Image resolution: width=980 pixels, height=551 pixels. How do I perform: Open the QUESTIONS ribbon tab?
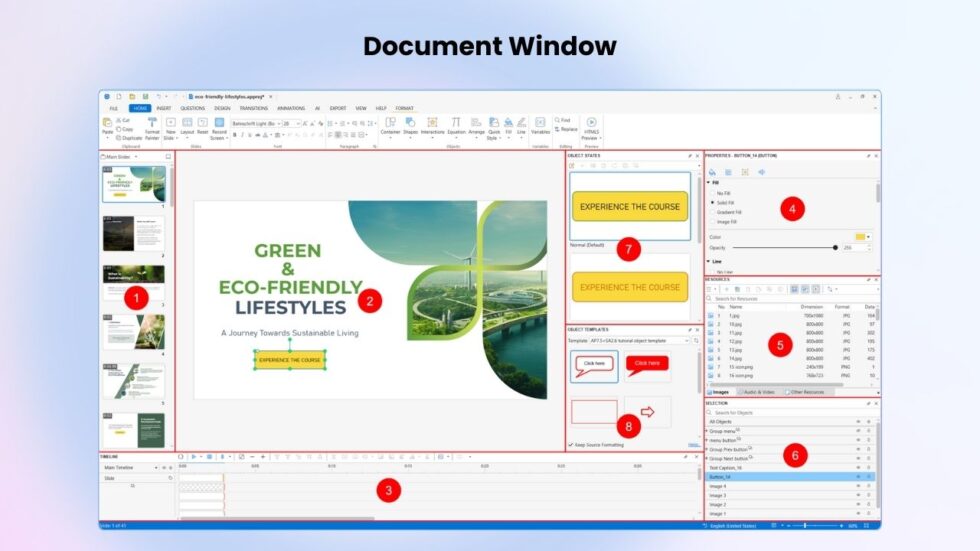tap(192, 109)
